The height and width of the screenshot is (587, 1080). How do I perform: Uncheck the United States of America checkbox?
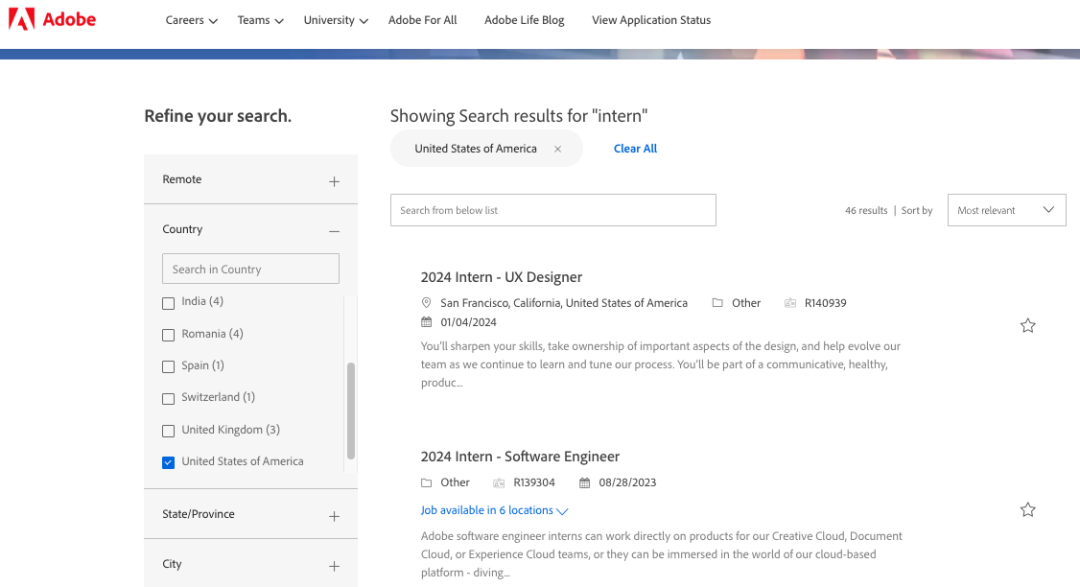[x=168, y=462]
